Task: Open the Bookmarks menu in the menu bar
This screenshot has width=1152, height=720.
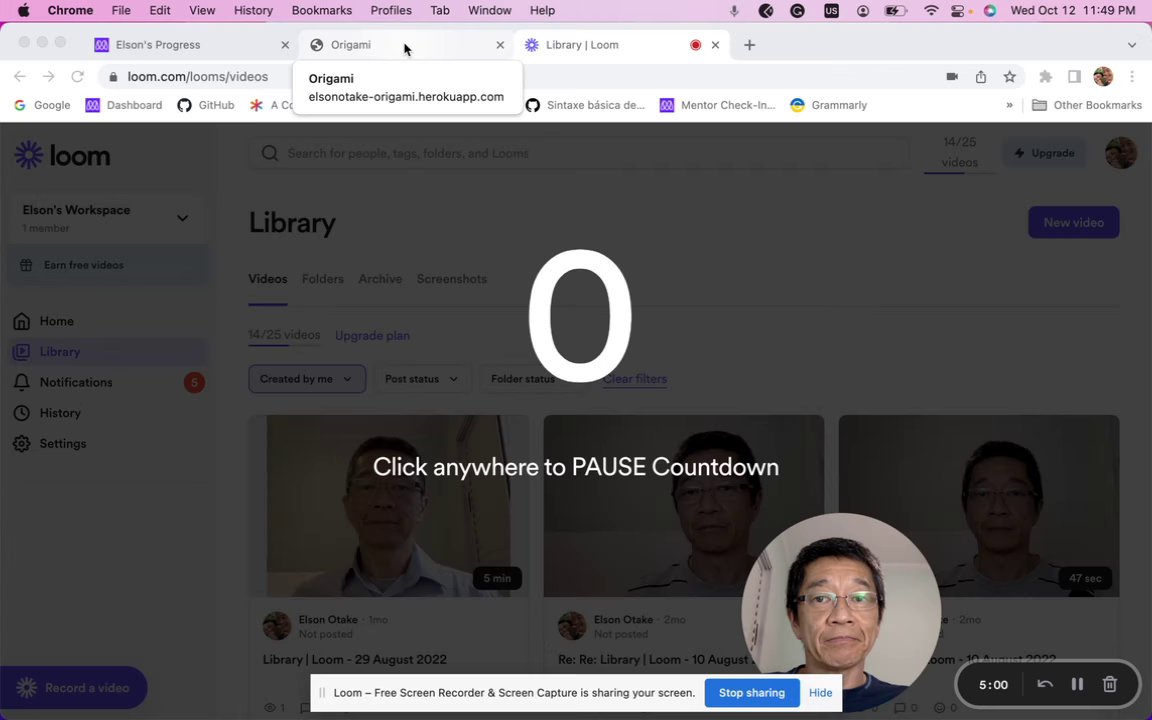Action: (322, 10)
